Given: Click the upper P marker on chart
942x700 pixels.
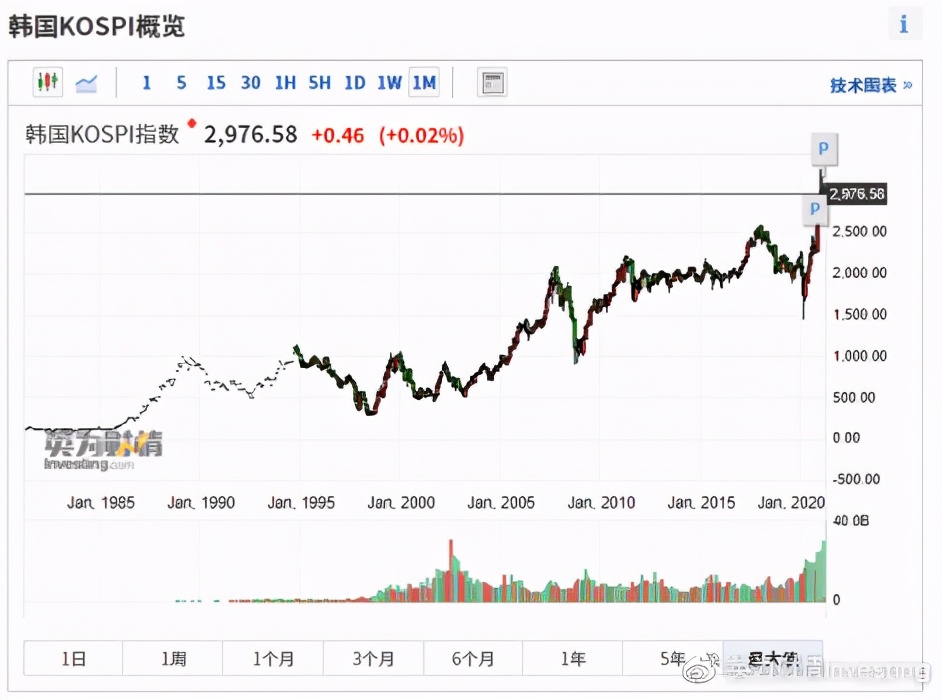Looking at the screenshot, I should 823,150.
